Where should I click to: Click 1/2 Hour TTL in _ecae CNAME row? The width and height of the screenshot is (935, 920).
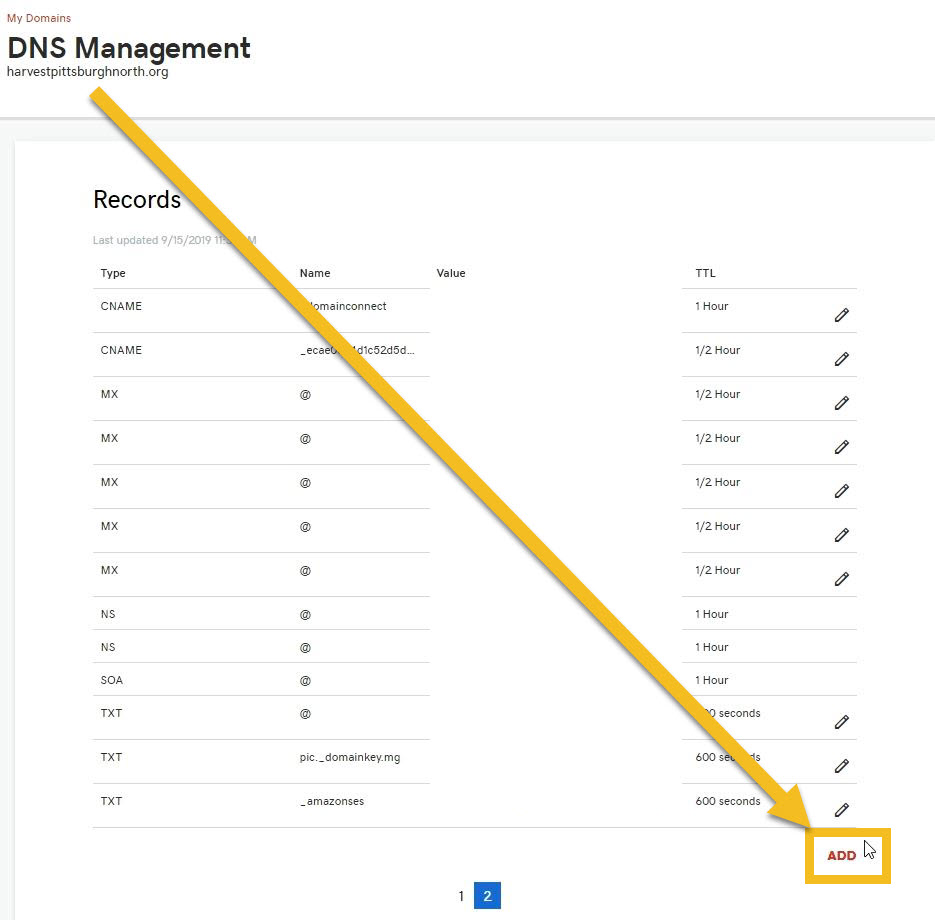tap(718, 350)
